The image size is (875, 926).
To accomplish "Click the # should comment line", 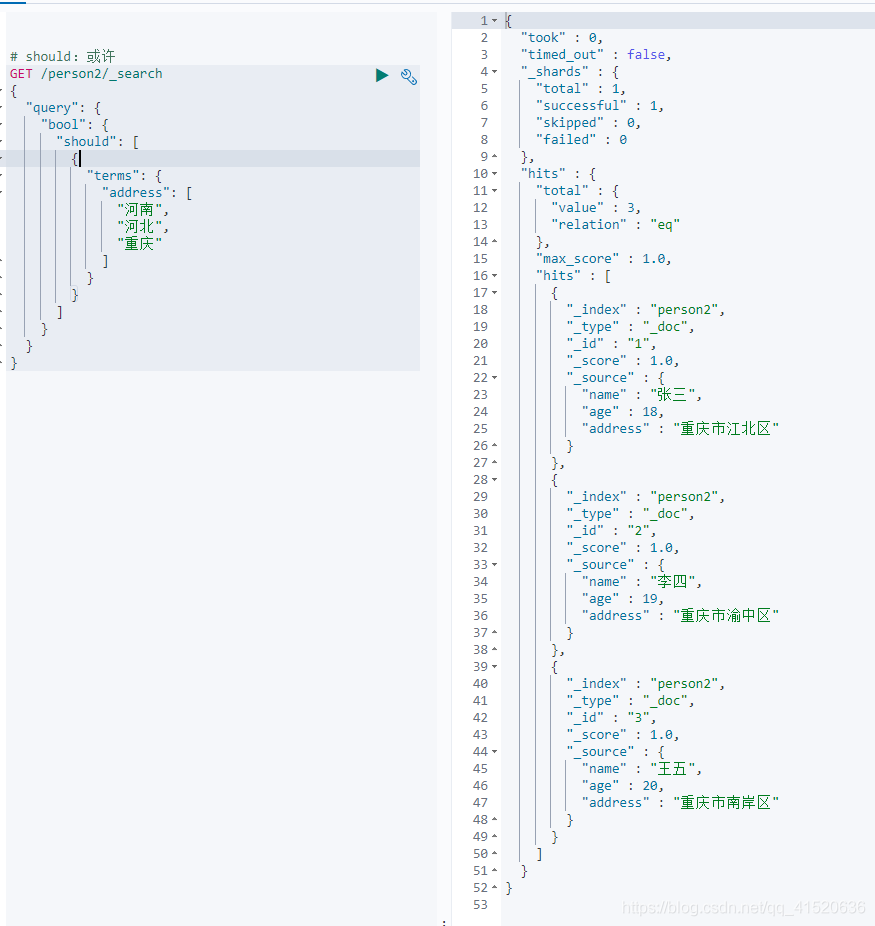I will click(63, 57).
